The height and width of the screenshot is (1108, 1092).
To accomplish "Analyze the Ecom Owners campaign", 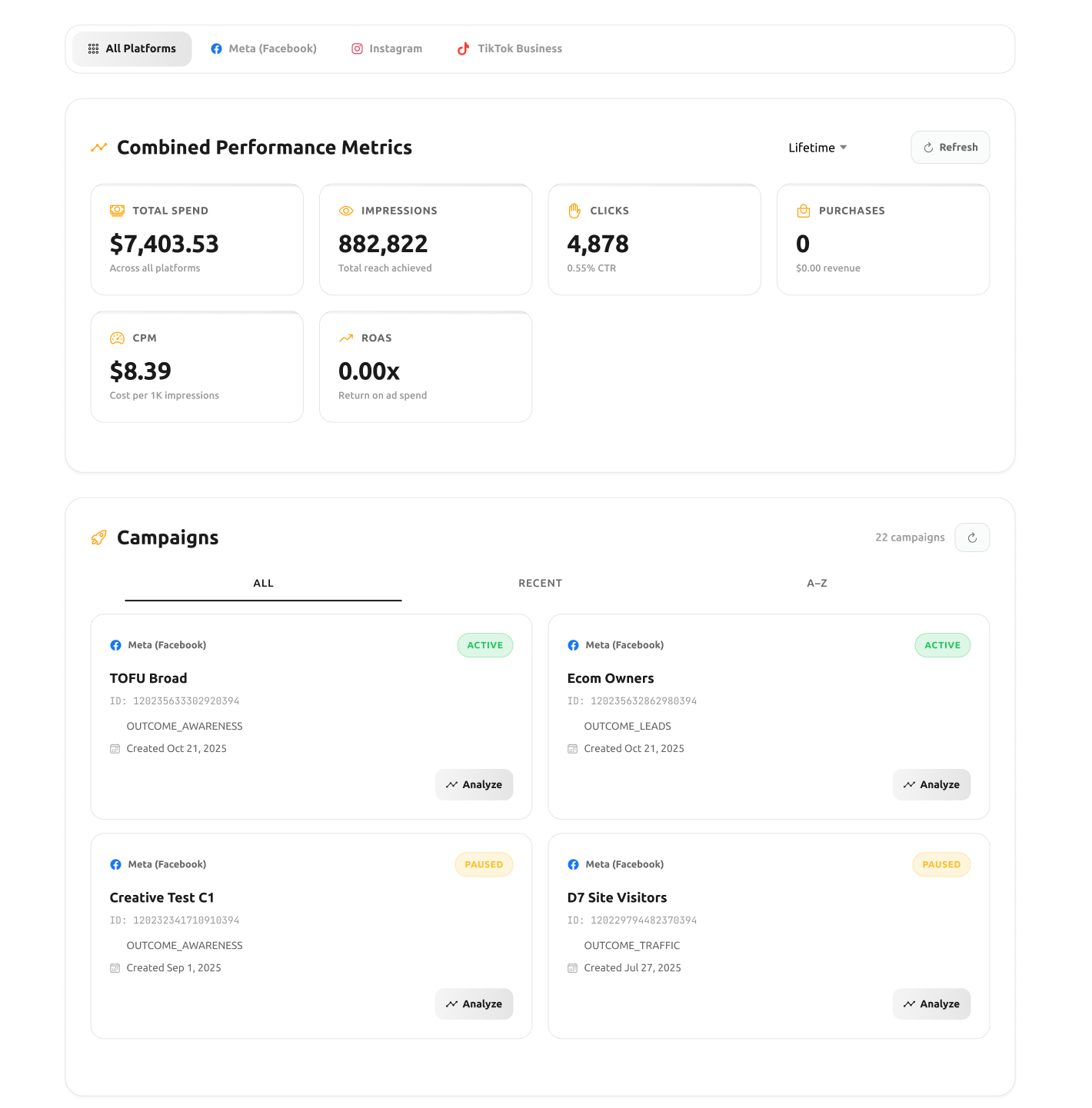I will [x=931, y=784].
